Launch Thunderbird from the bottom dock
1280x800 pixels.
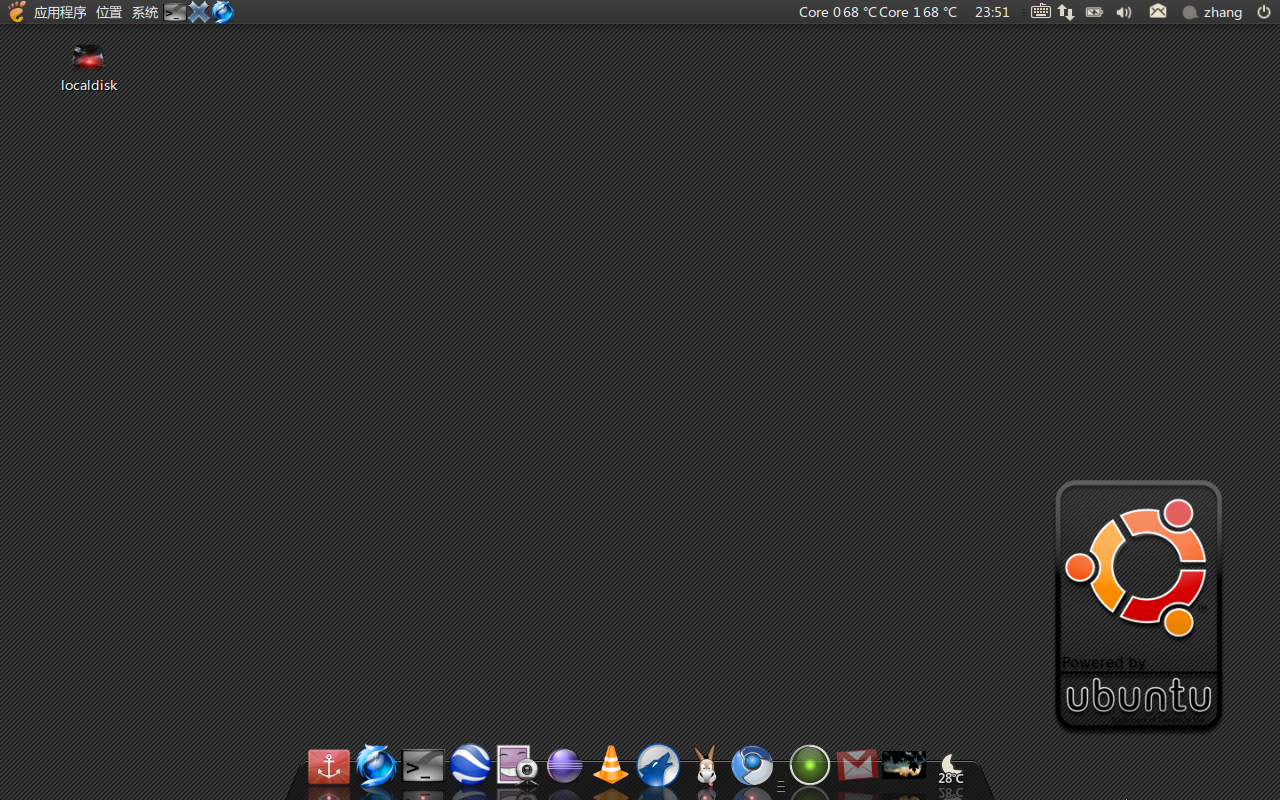[376, 766]
